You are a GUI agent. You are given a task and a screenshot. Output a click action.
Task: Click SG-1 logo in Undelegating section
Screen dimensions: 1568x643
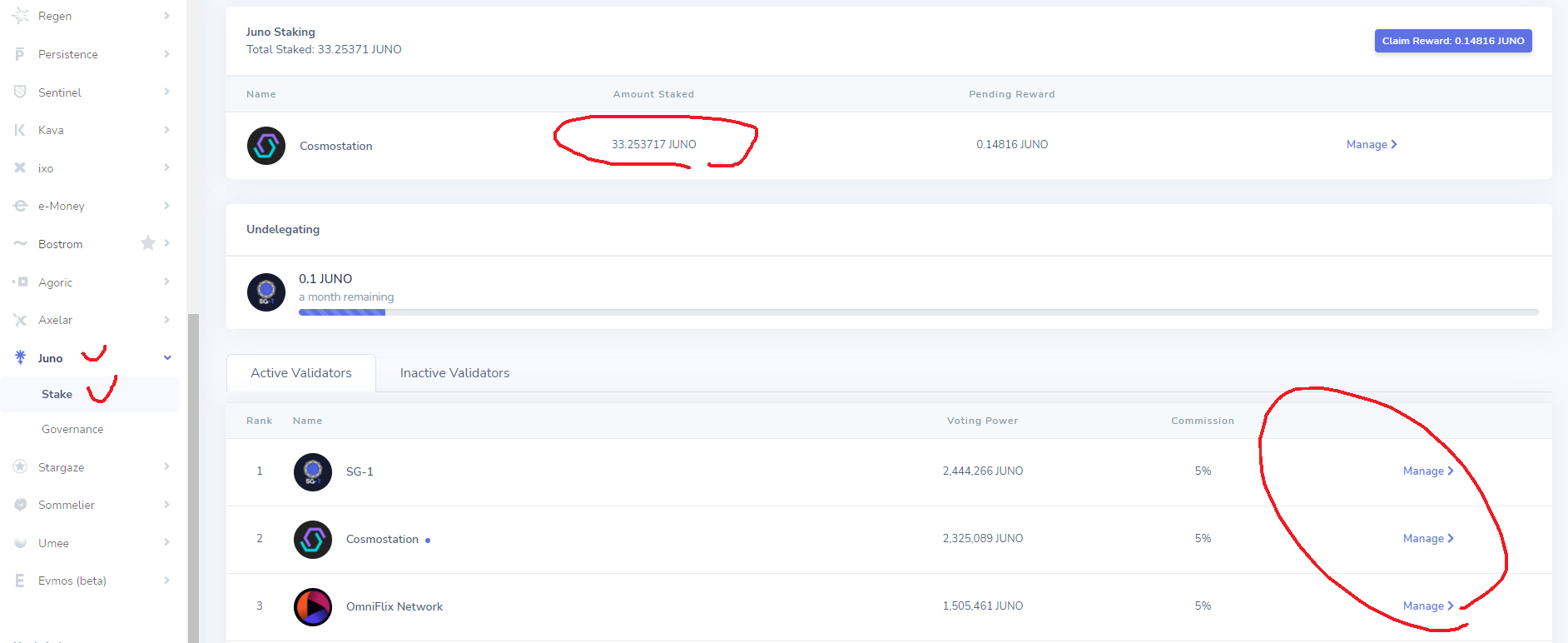266,292
